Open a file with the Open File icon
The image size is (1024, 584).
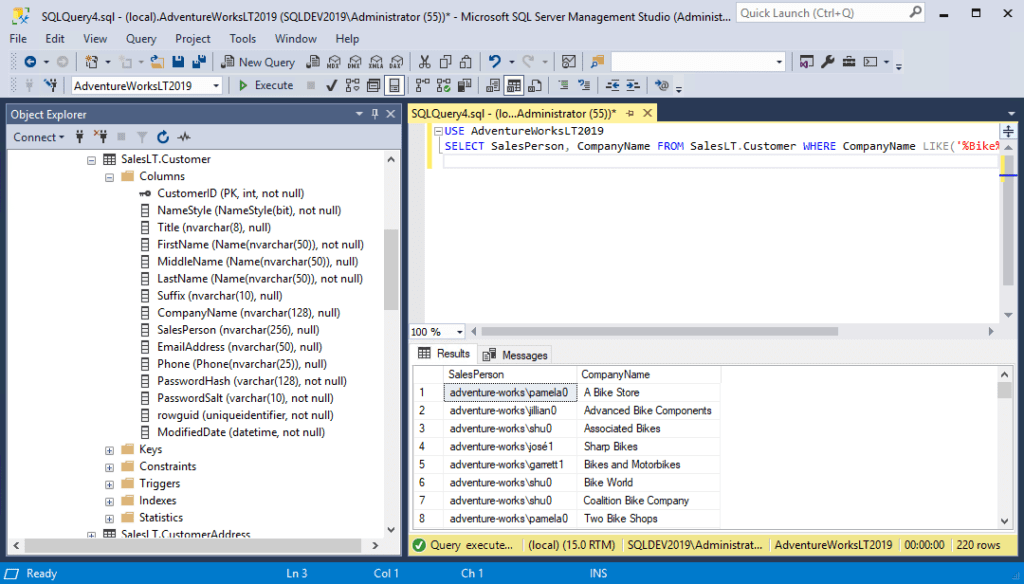point(157,62)
